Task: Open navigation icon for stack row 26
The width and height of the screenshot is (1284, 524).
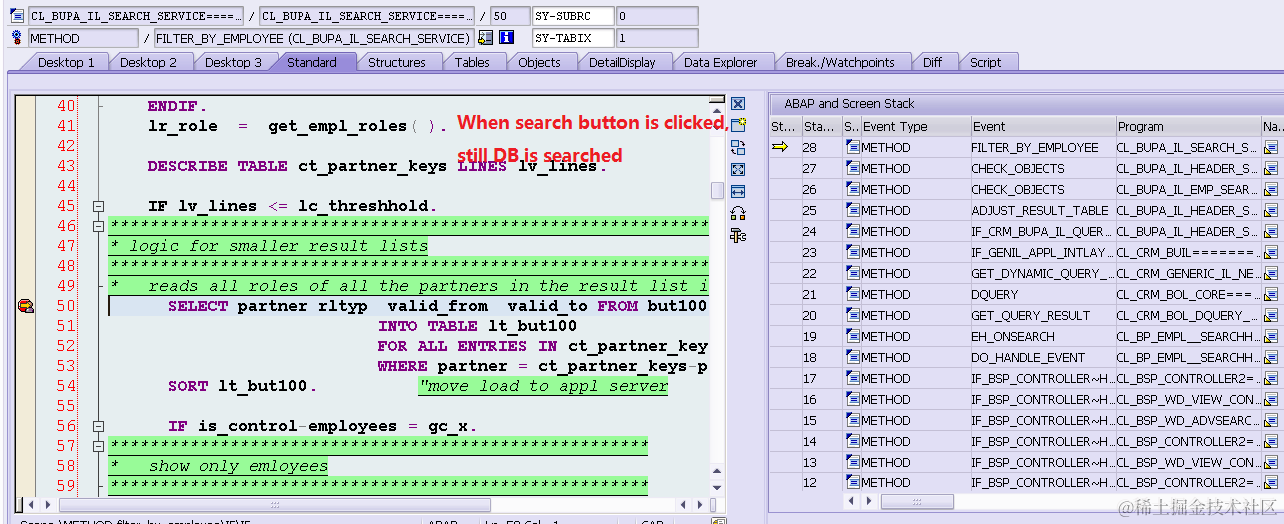Action: (1272, 189)
